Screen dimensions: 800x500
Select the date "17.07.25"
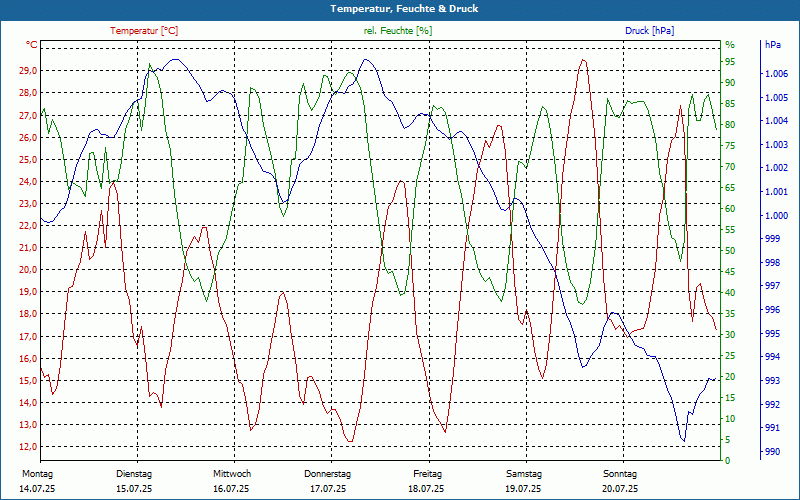coord(328,489)
